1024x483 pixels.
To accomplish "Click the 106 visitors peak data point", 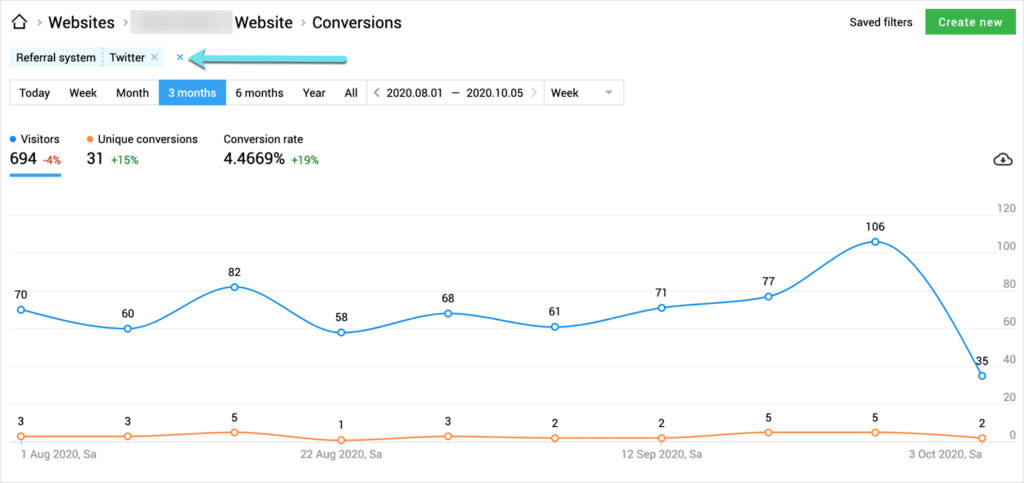I will click(x=875, y=242).
